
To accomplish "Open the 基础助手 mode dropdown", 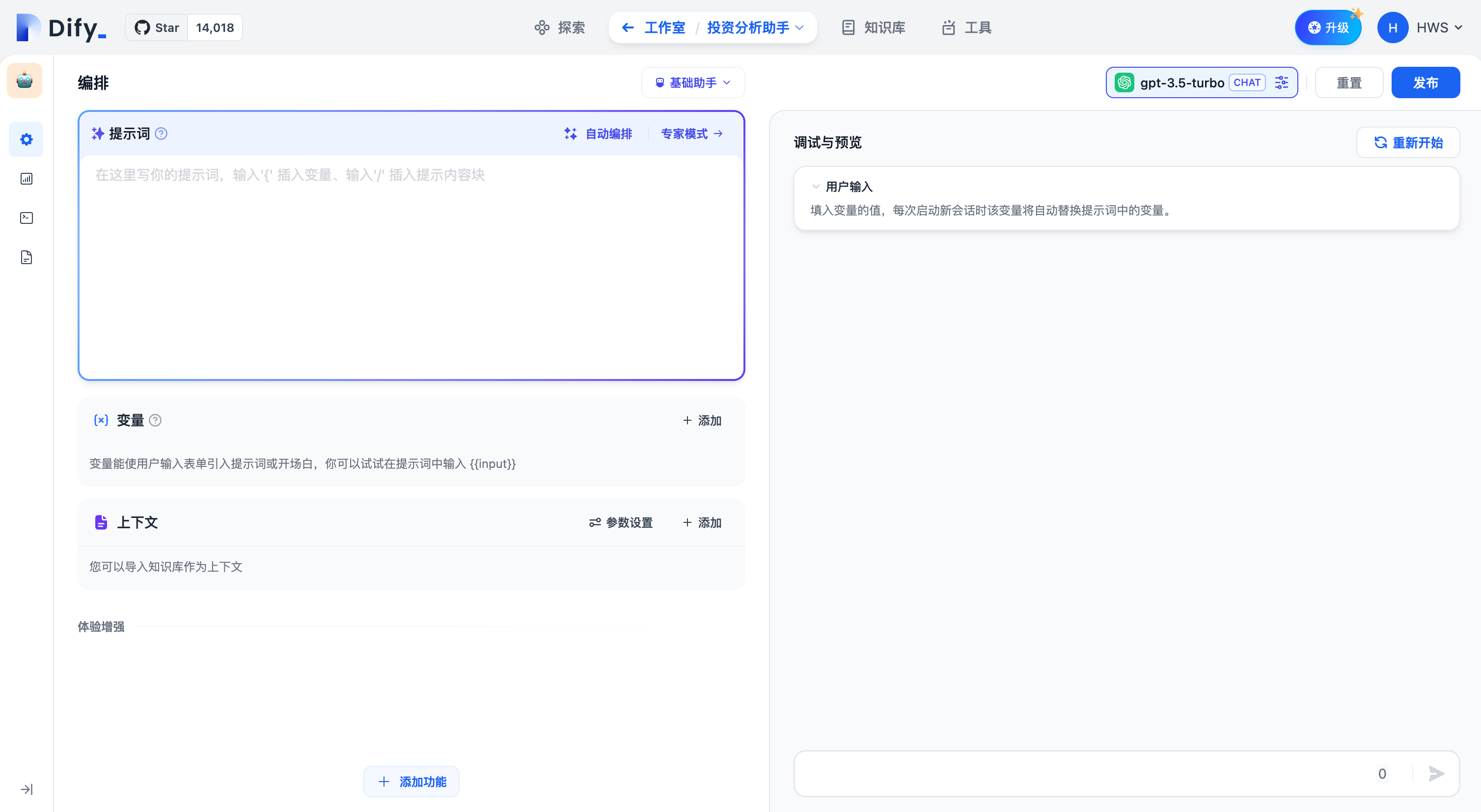I will 693,83.
